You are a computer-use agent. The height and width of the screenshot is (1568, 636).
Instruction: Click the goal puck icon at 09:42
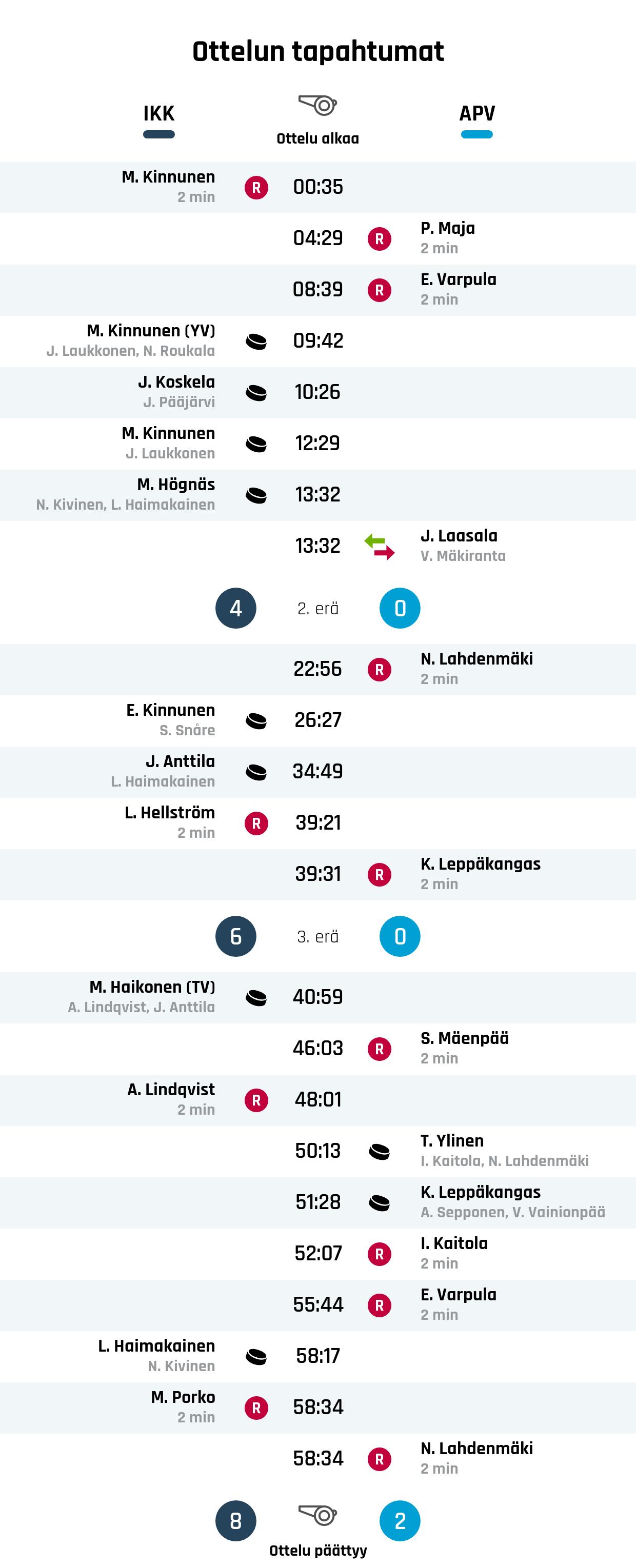256,341
